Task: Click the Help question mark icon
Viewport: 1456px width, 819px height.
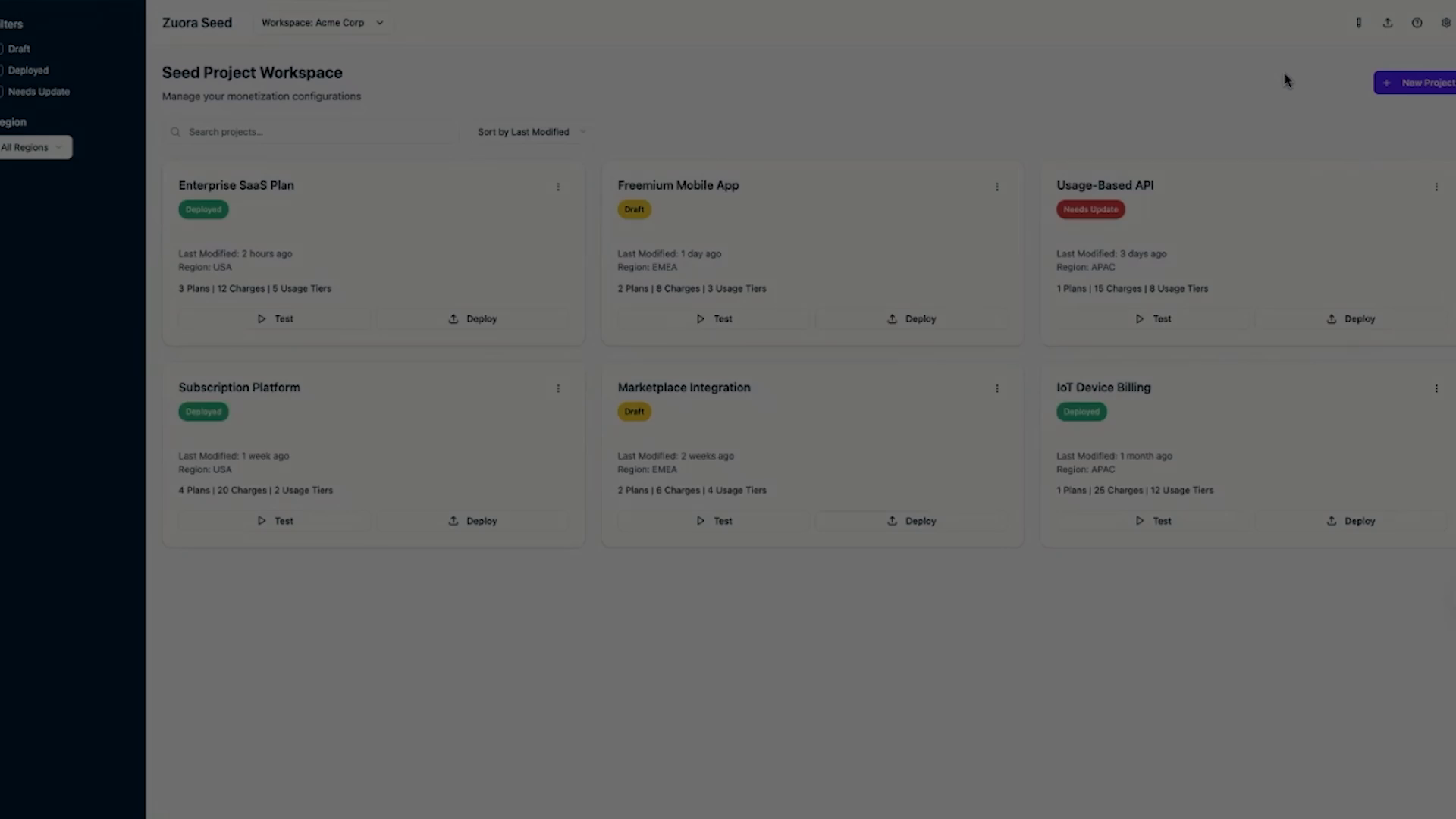Action: (1417, 23)
